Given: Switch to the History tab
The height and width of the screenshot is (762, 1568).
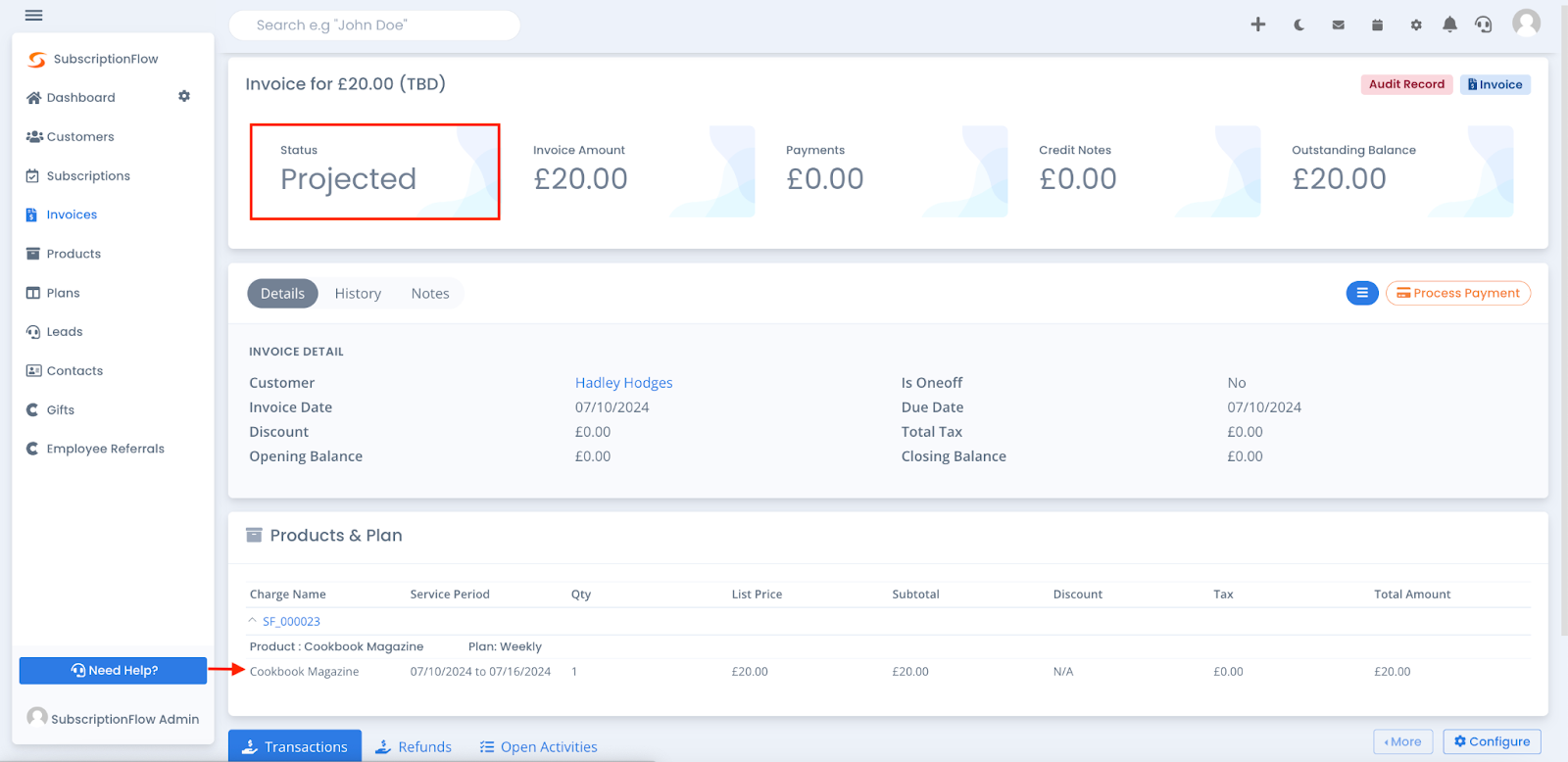Looking at the screenshot, I should tap(358, 293).
